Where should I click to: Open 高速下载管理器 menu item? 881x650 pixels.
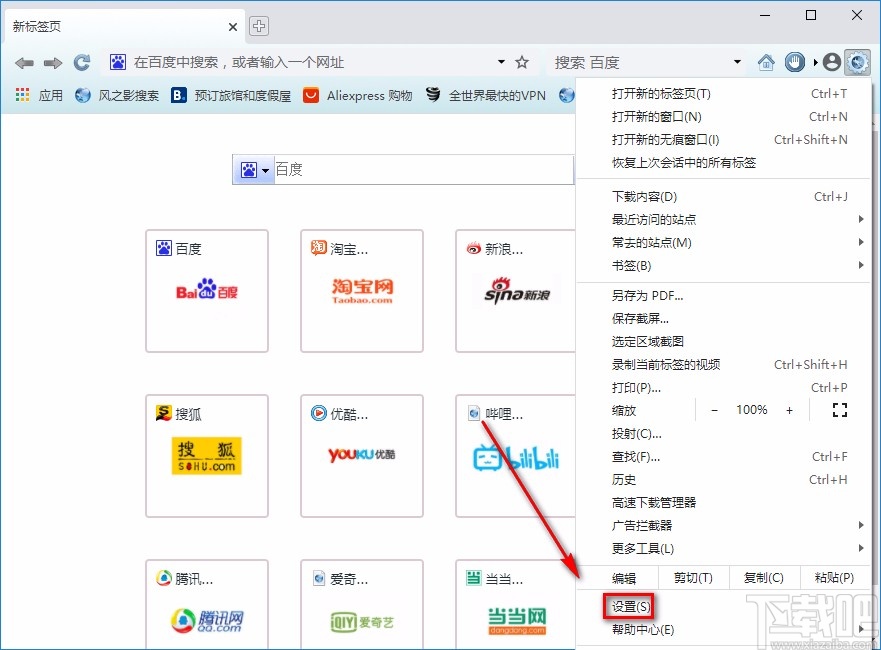724,503
